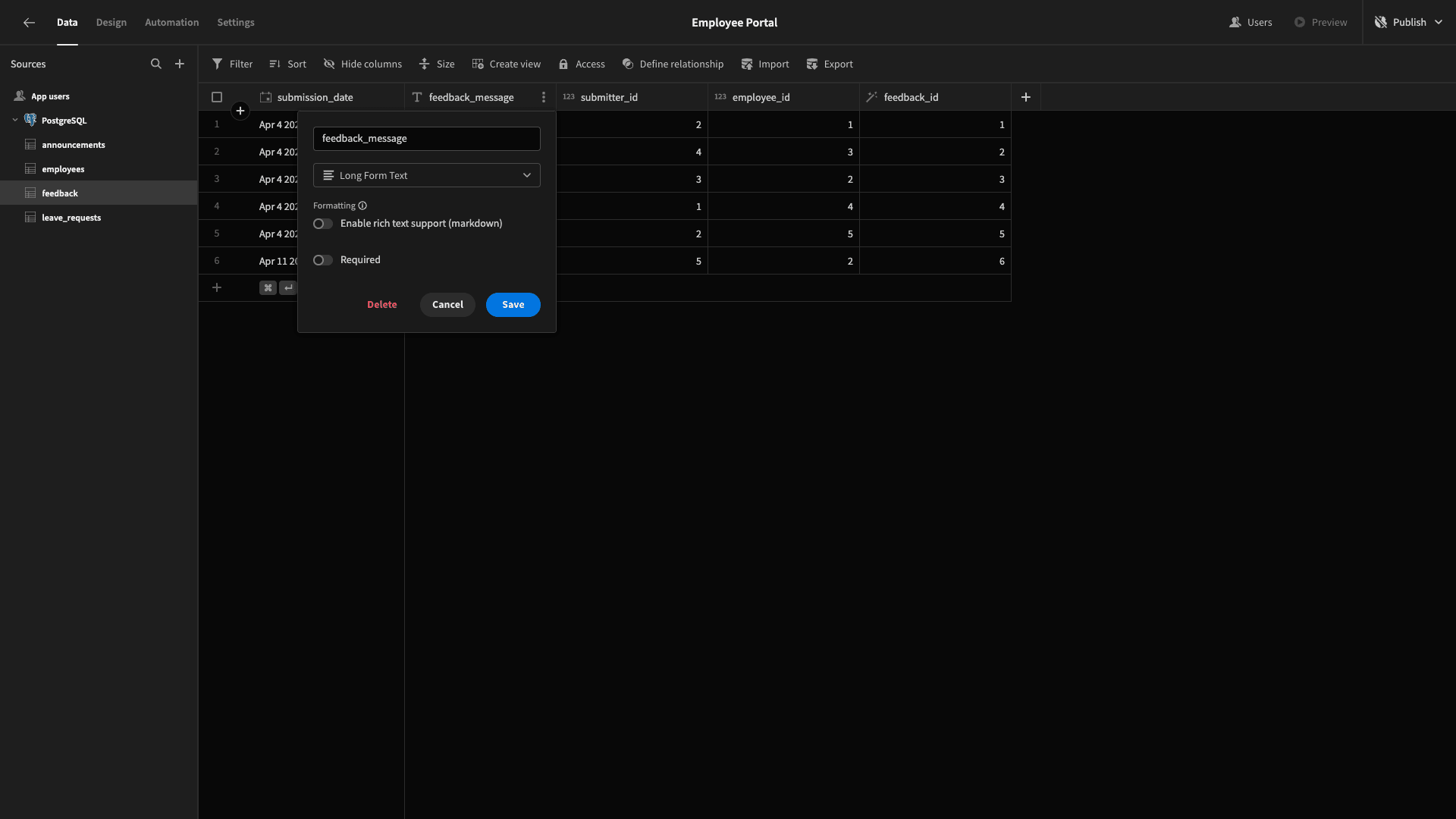
Task: Click the Apr 11 date cell
Action: point(275,261)
